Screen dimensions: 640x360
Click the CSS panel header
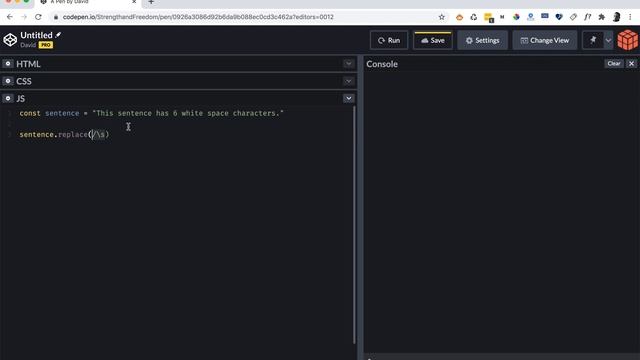pyautogui.click(x=178, y=81)
